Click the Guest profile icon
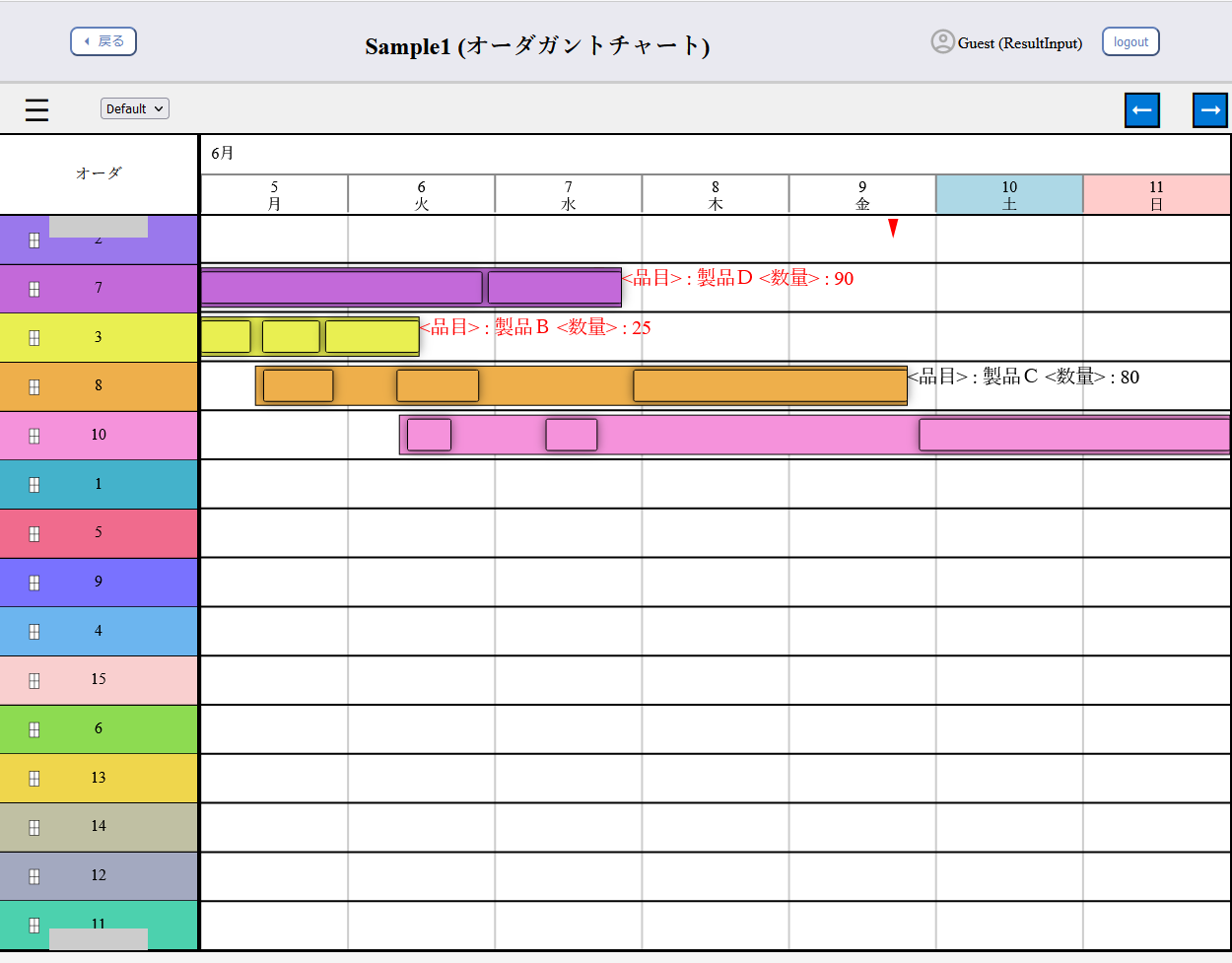Viewport: 1232px width, 963px height. pyautogui.click(x=943, y=41)
